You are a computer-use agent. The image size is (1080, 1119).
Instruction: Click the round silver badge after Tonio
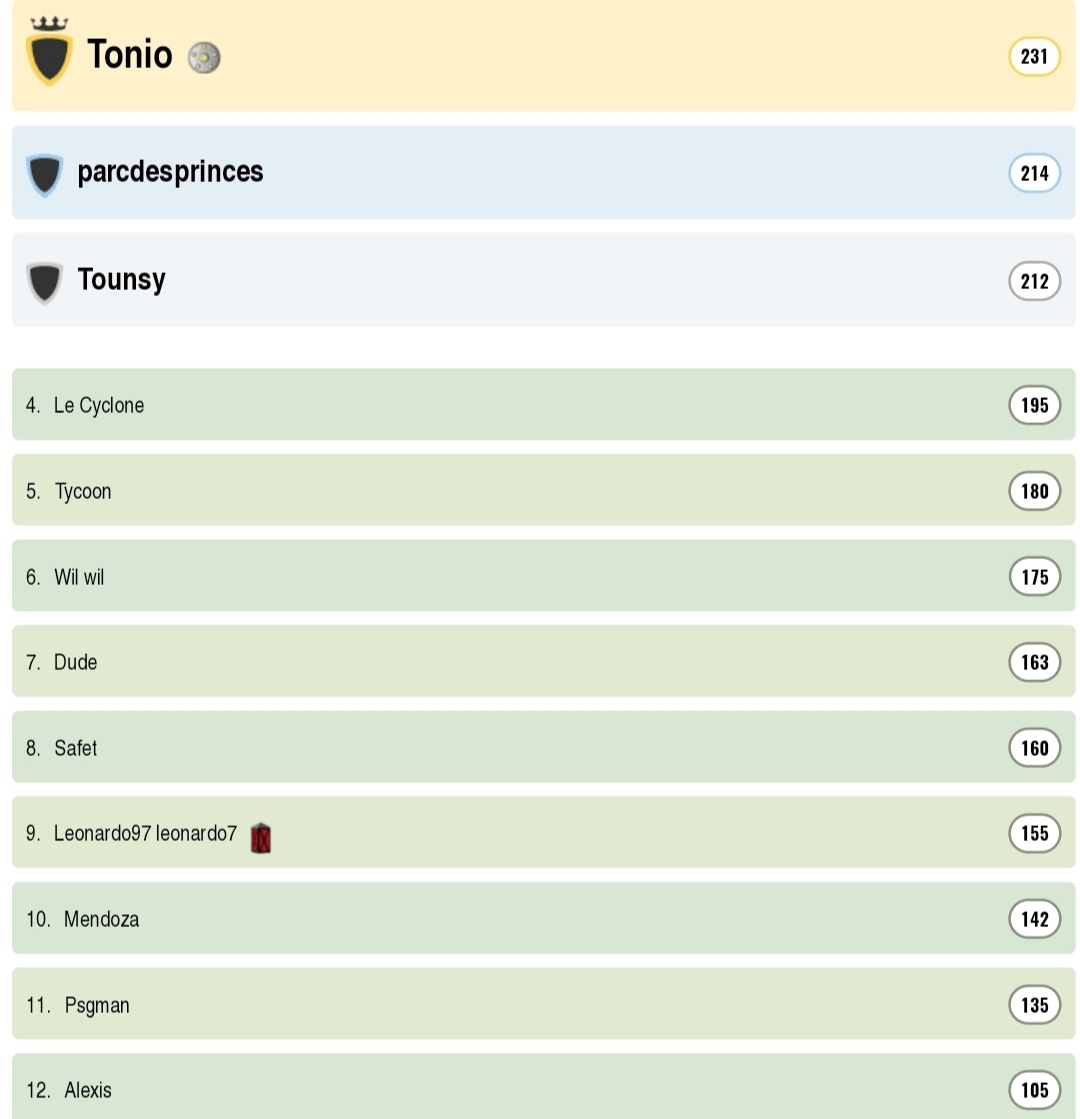[x=204, y=58]
